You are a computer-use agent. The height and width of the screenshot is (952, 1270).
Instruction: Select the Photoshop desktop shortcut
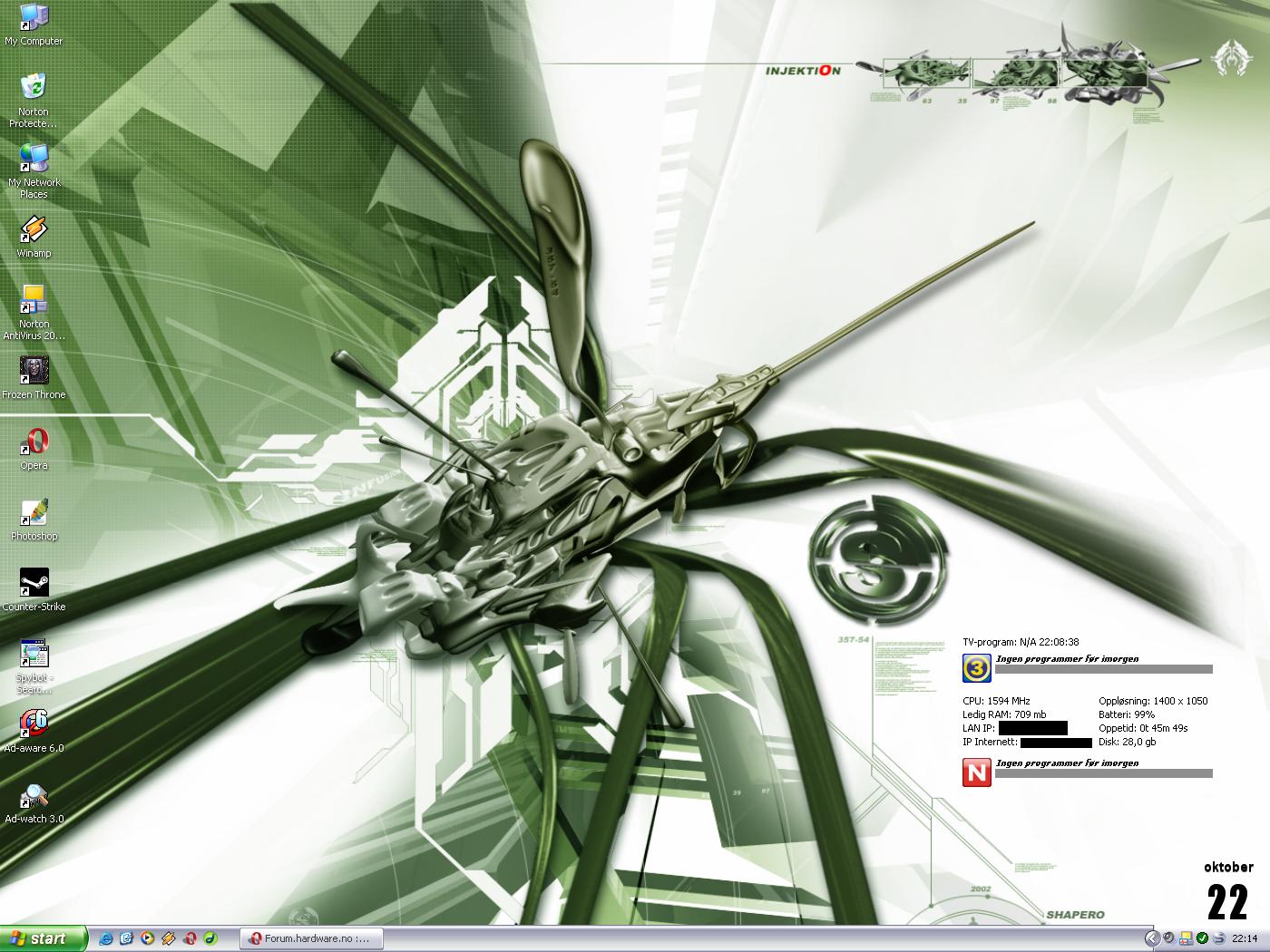34,519
